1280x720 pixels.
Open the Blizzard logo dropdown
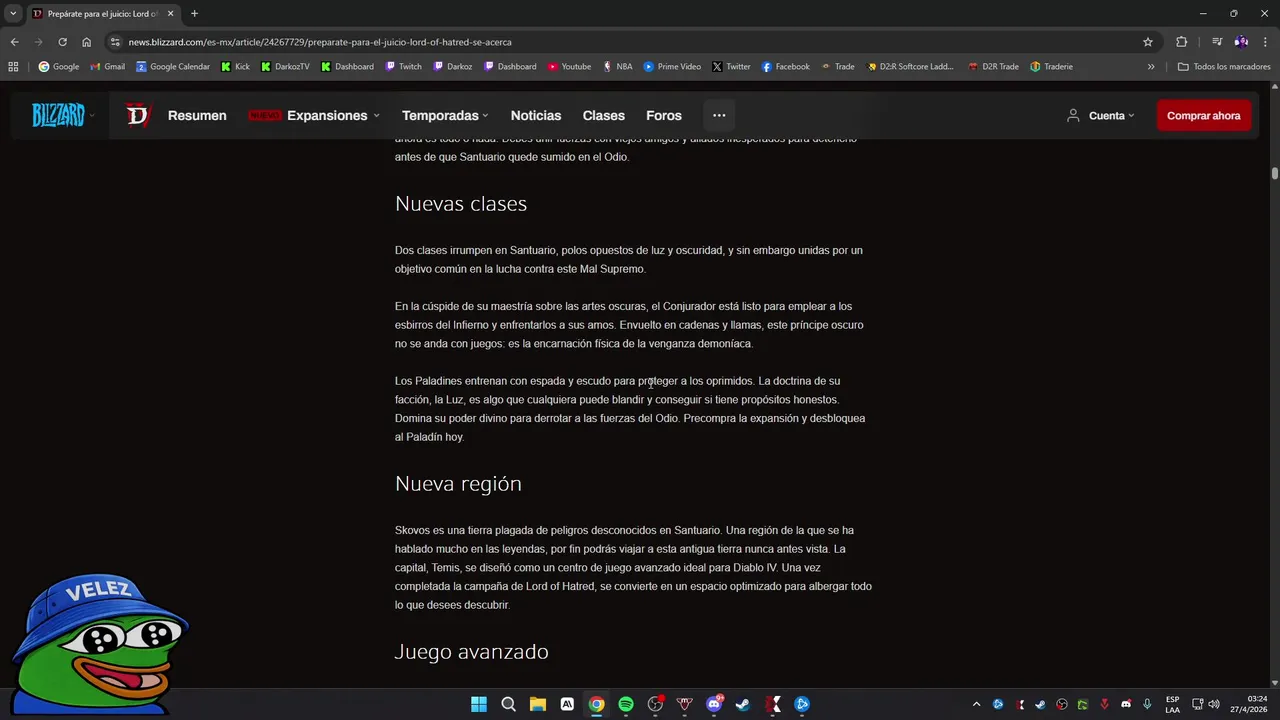pyautogui.click(x=62, y=115)
